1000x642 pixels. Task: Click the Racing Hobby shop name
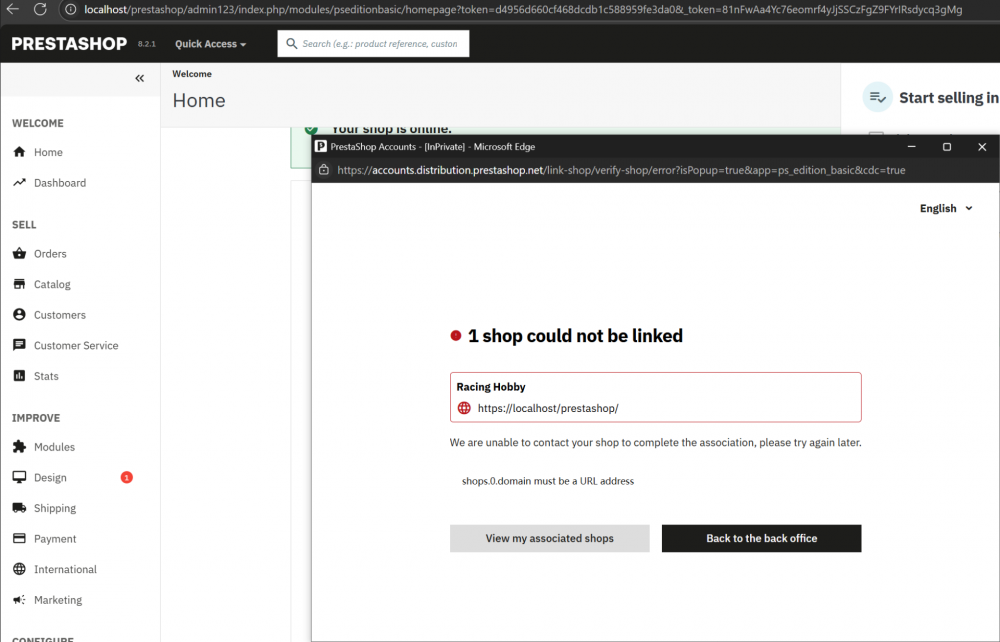point(491,387)
